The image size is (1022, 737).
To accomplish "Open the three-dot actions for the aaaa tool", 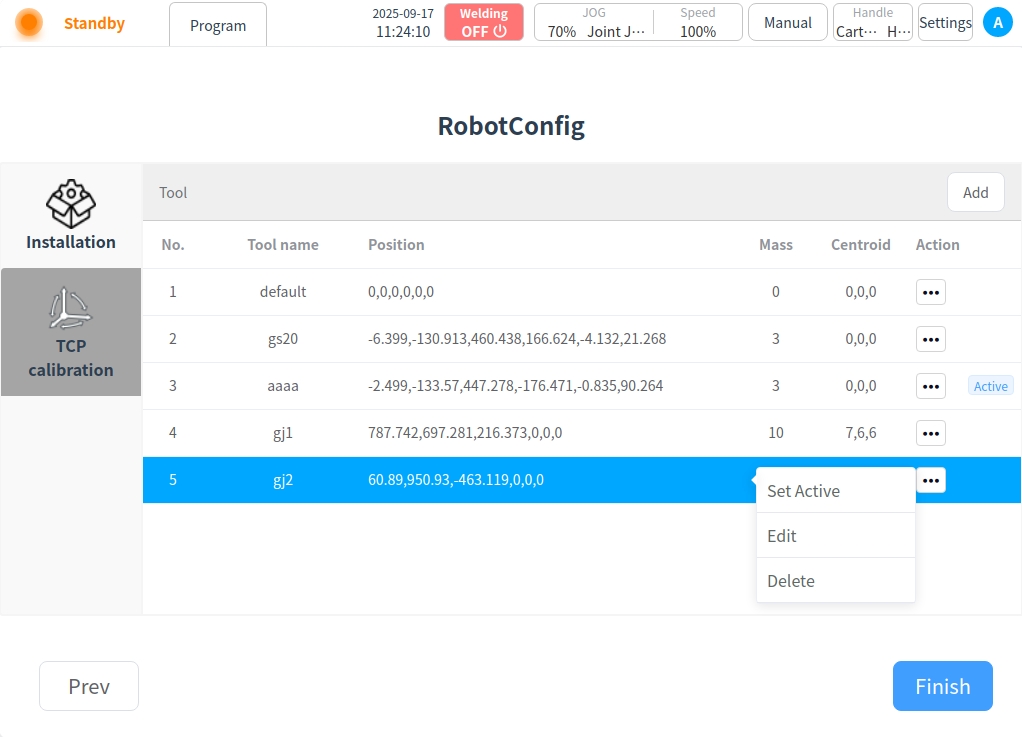I will point(930,386).
